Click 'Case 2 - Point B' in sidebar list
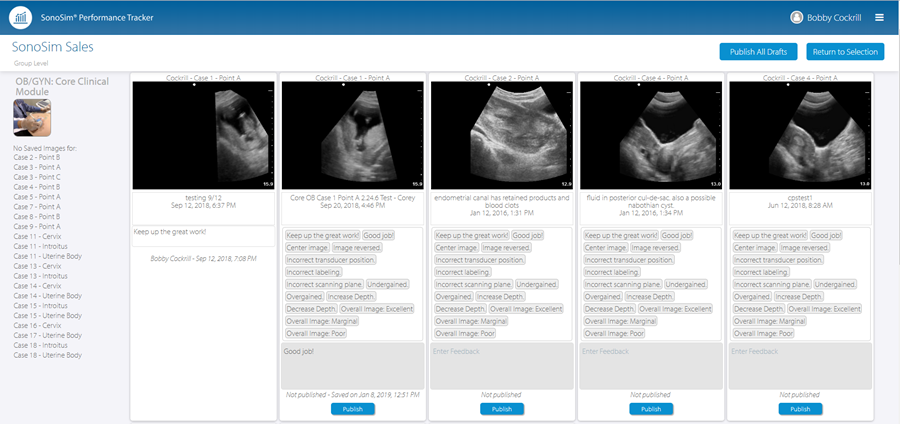This screenshot has height=424, width=900. tap(37, 157)
